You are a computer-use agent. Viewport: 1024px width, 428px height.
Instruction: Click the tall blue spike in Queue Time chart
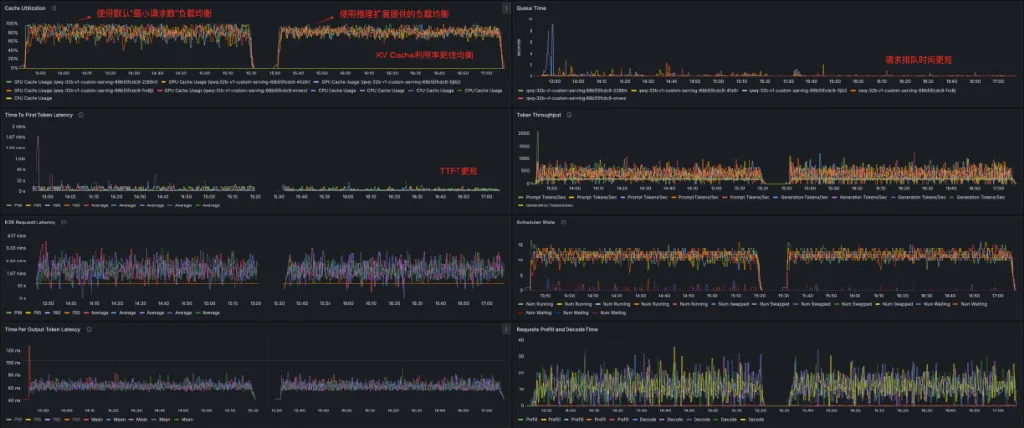click(x=552, y=49)
